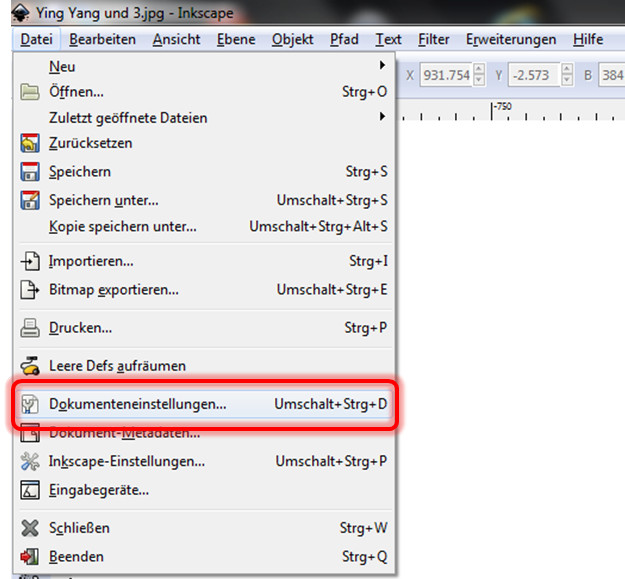This screenshot has height=579, width=625.
Task: Click the B width input field
Action: coord(612,75)
